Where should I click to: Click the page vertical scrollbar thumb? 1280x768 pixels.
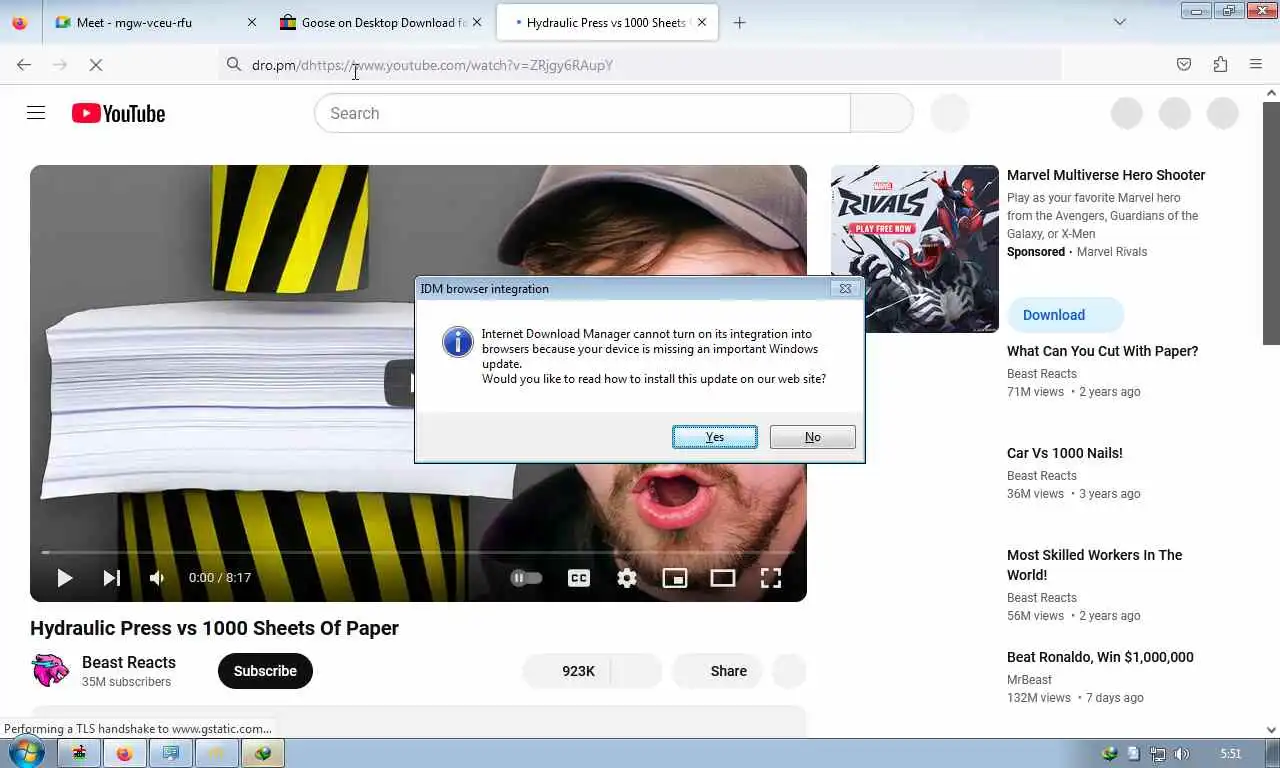1272,222
